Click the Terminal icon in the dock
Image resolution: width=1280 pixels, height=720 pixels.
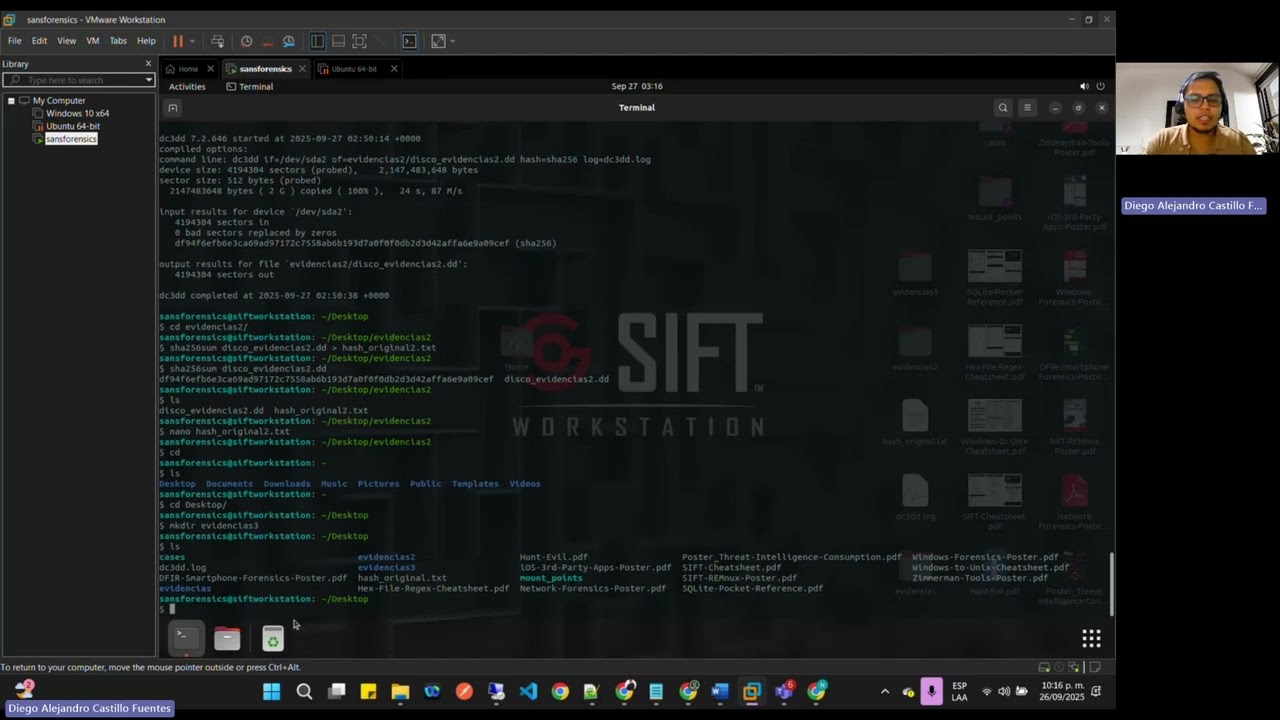coord(184,638)
